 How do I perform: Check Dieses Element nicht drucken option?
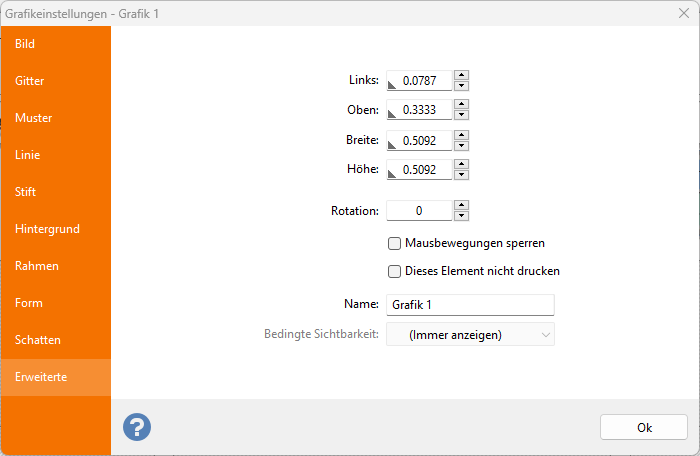pos(394,271)
